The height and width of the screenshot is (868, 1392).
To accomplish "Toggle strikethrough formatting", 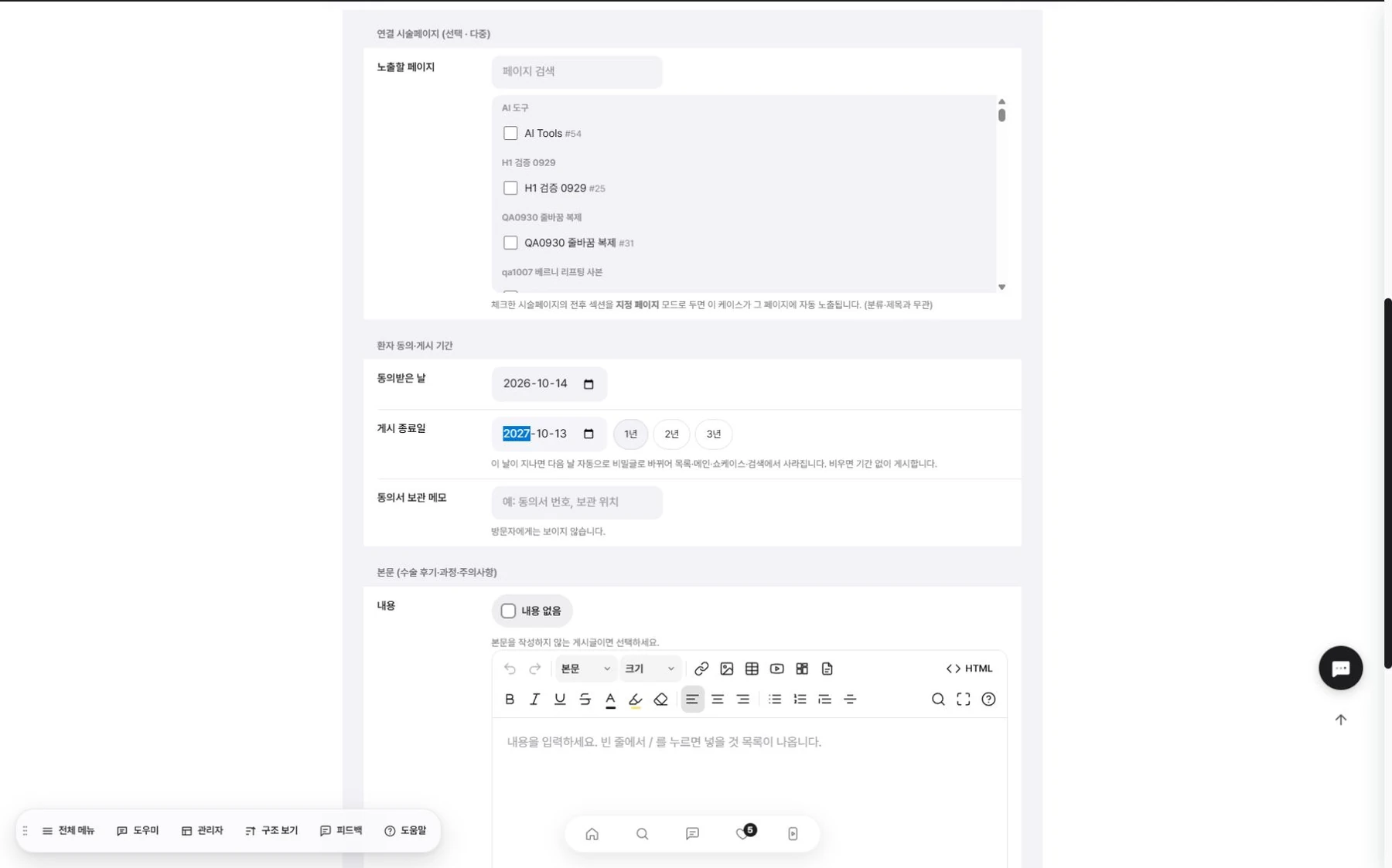I will [x=585, y=699].
